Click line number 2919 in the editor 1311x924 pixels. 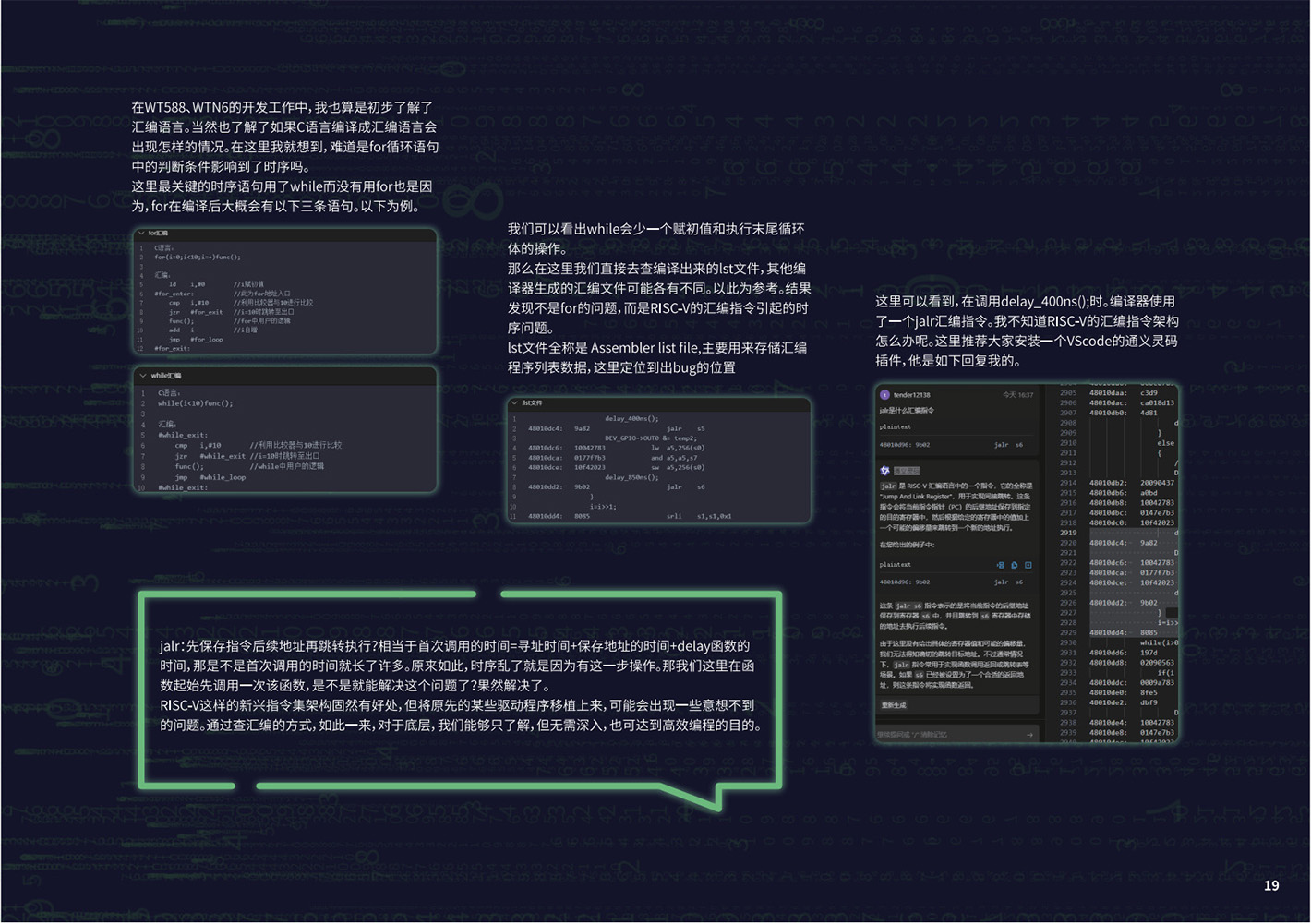point(1068,533)
